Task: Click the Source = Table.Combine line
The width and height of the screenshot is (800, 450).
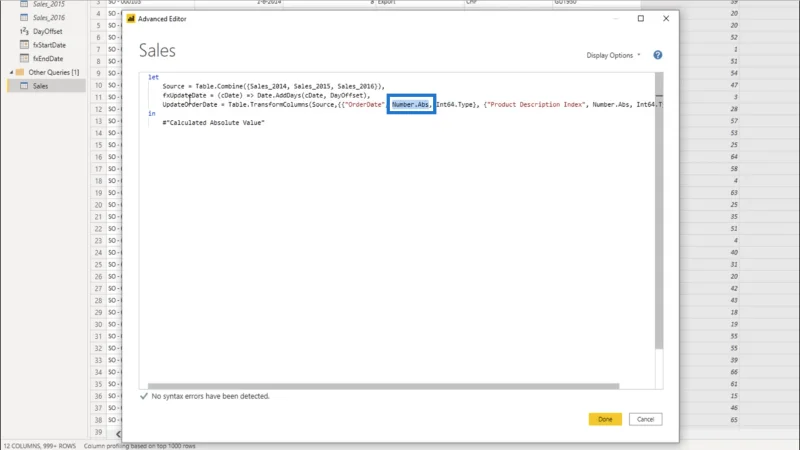Action: coord(273,86)
